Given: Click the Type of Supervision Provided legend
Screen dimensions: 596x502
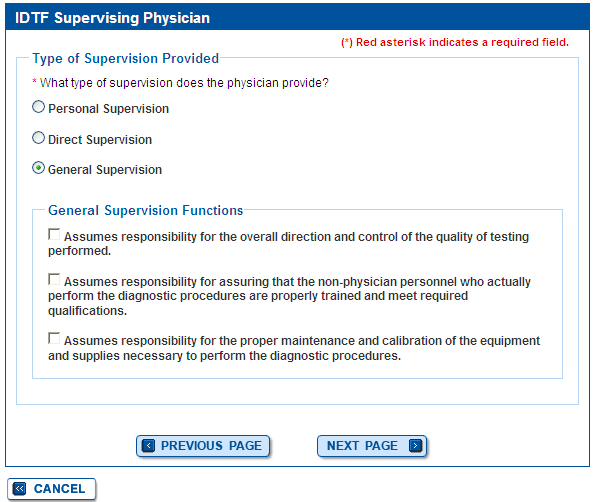Looking at the screenshot, I should click(x=125, y=59).
